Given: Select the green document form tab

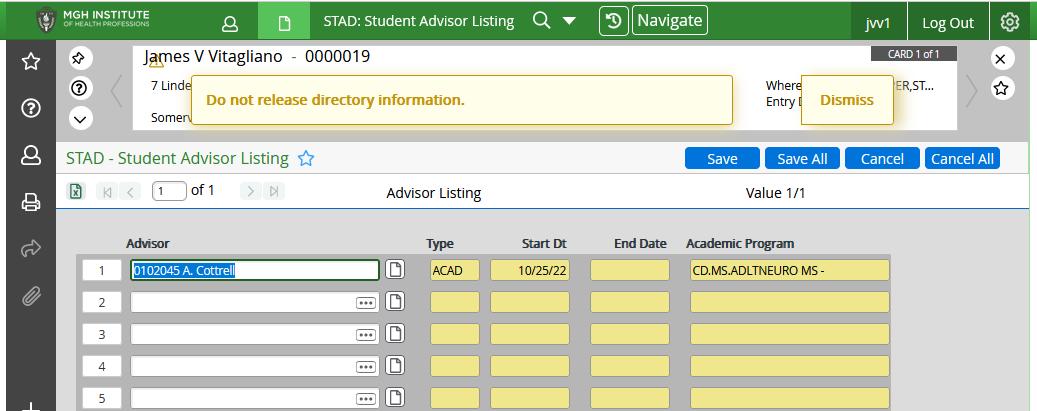Looking at the screenshot, I should [284, 22].
